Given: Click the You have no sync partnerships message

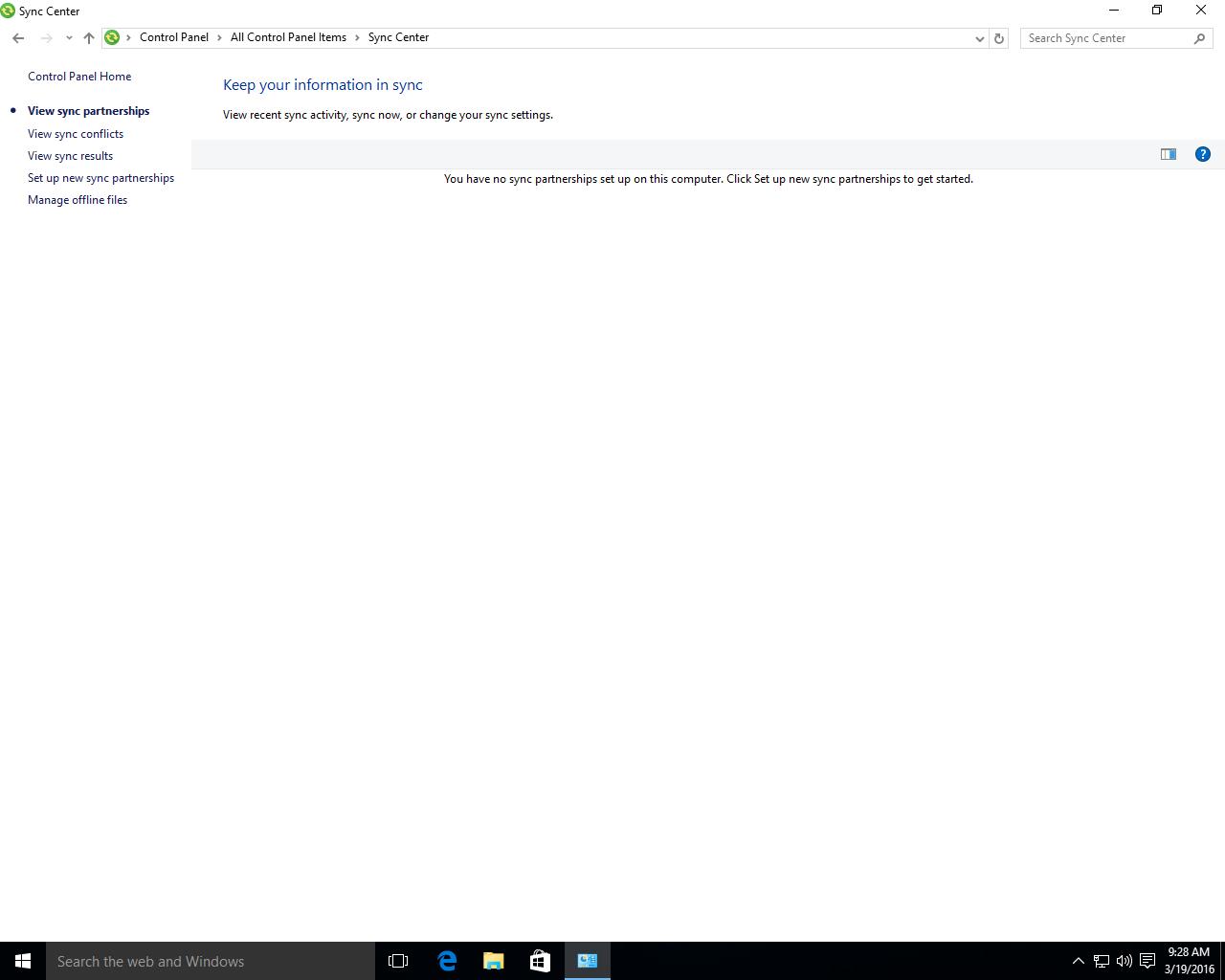Looking at the screenshot, I should point(708,179).
